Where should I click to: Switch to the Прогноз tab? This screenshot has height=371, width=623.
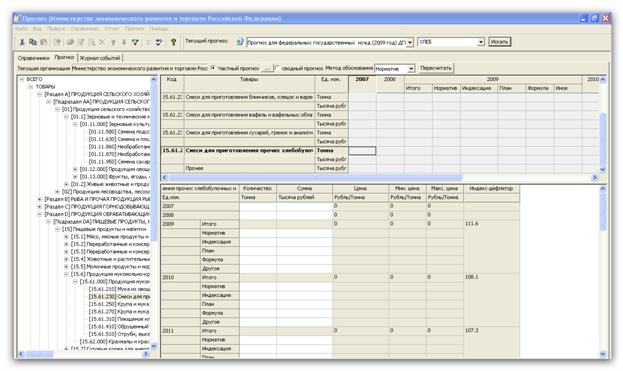(64, 57)
